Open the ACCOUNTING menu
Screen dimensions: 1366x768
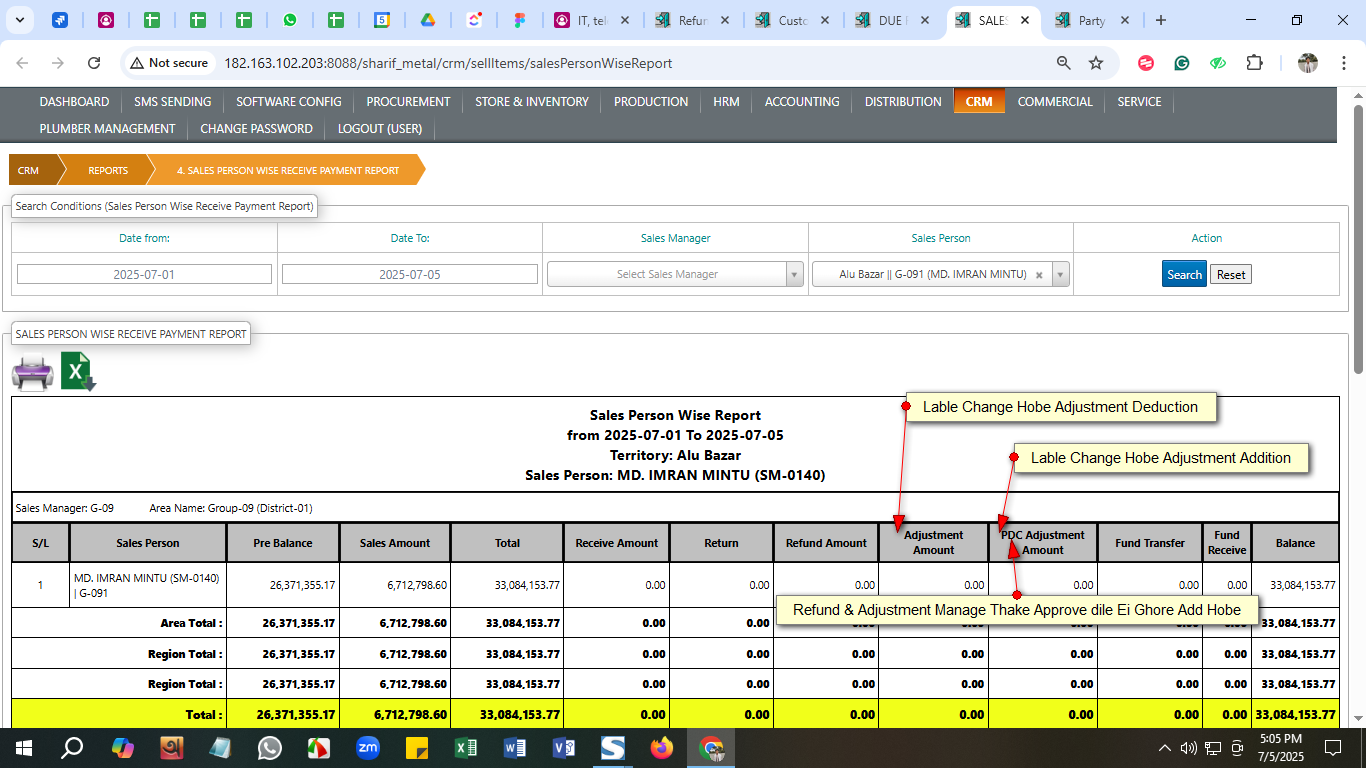[802, 102]
